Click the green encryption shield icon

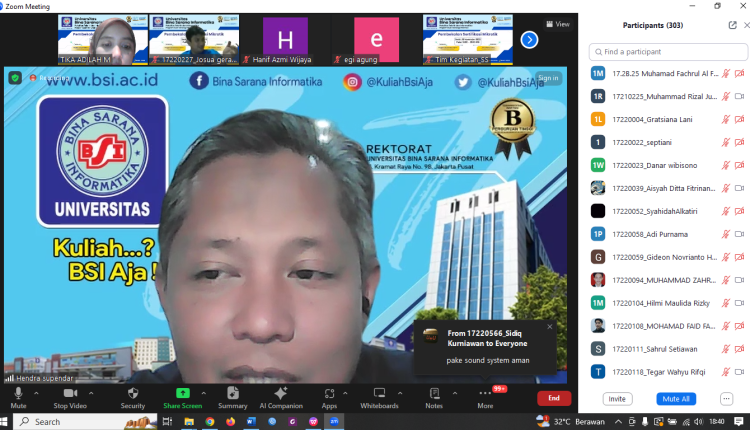(x=15, y=78)
